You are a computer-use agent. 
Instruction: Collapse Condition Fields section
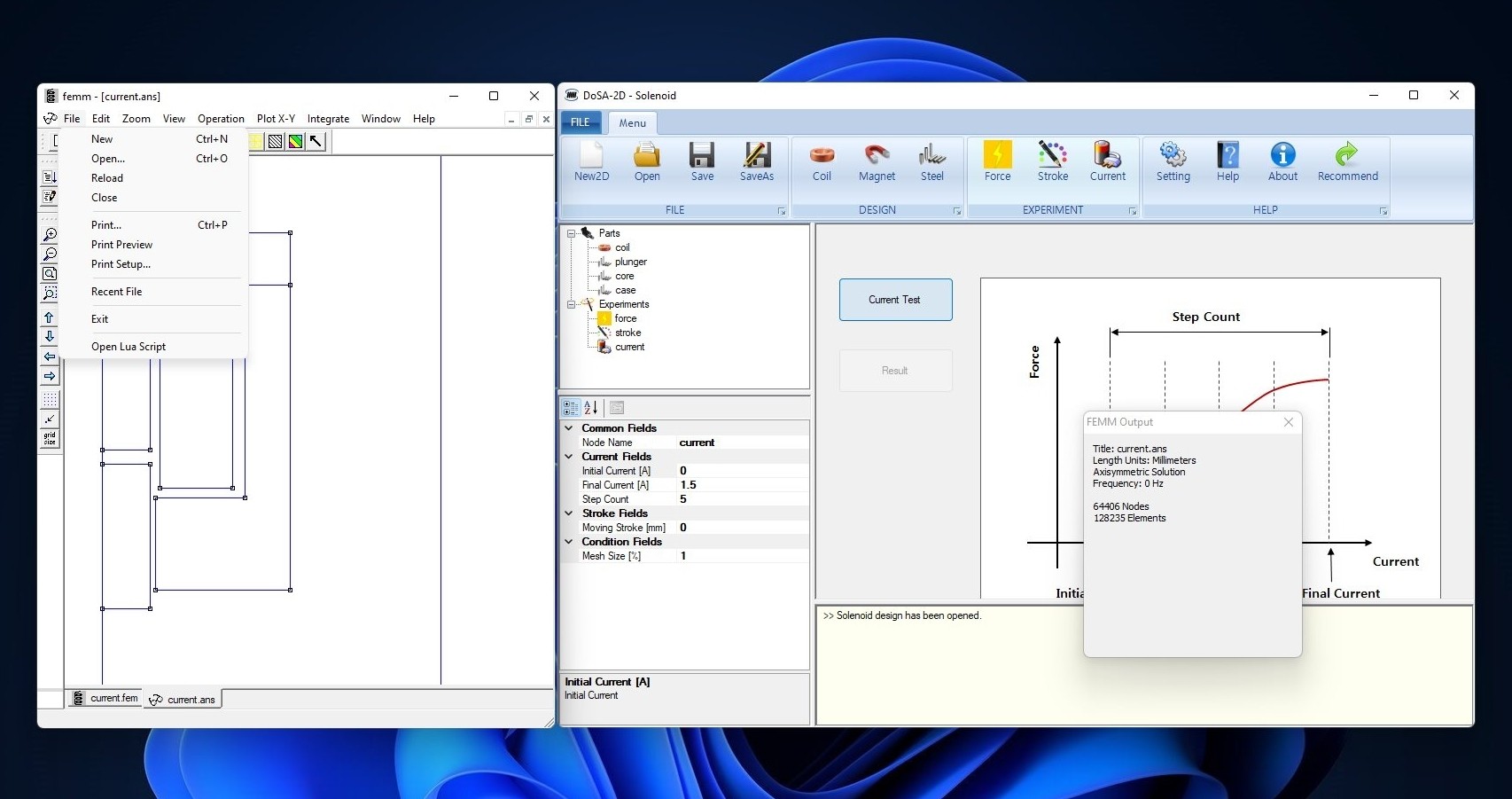point(569,542)
